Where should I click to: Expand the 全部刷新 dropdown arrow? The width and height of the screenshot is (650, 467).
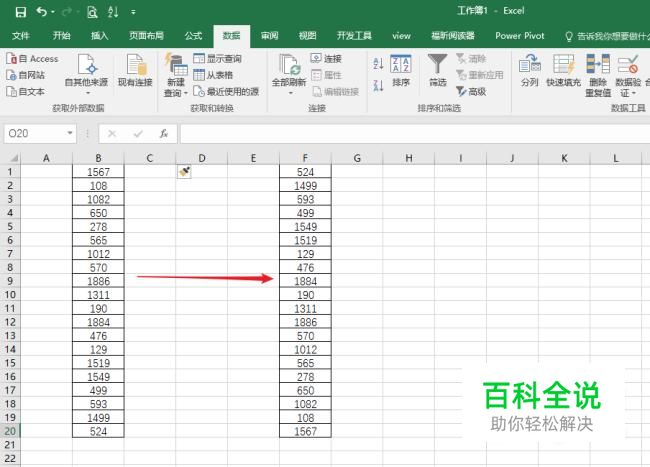click(290, 93)
